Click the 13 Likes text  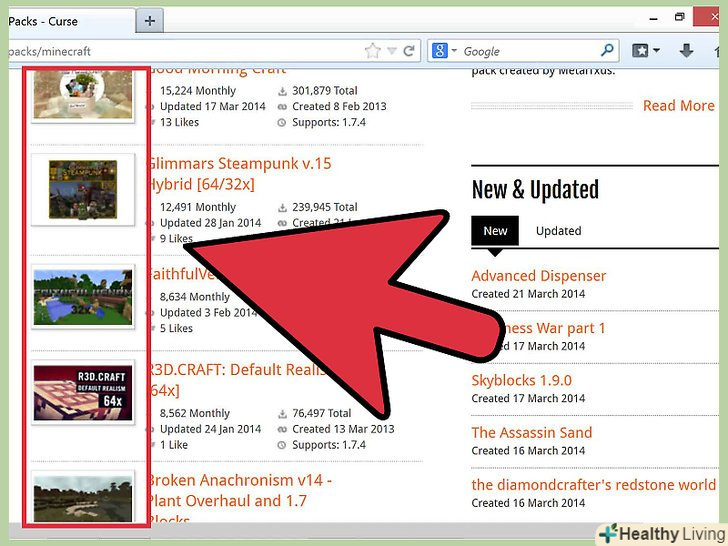coord(179,122)
